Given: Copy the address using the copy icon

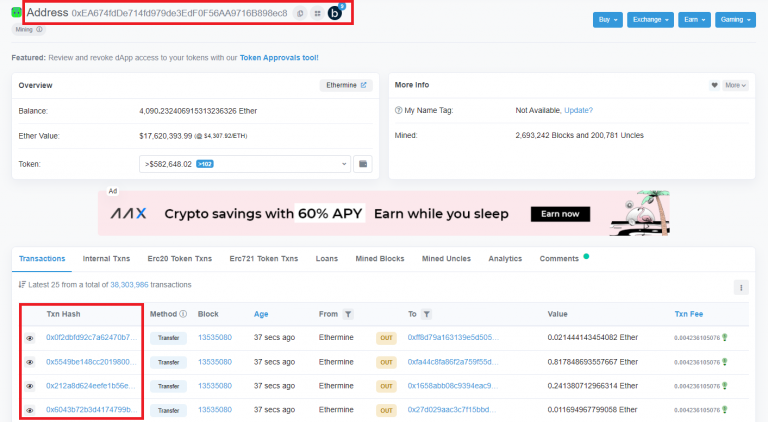Looking at the screenshot, I should pyautogui.click(x=300, y=13).
